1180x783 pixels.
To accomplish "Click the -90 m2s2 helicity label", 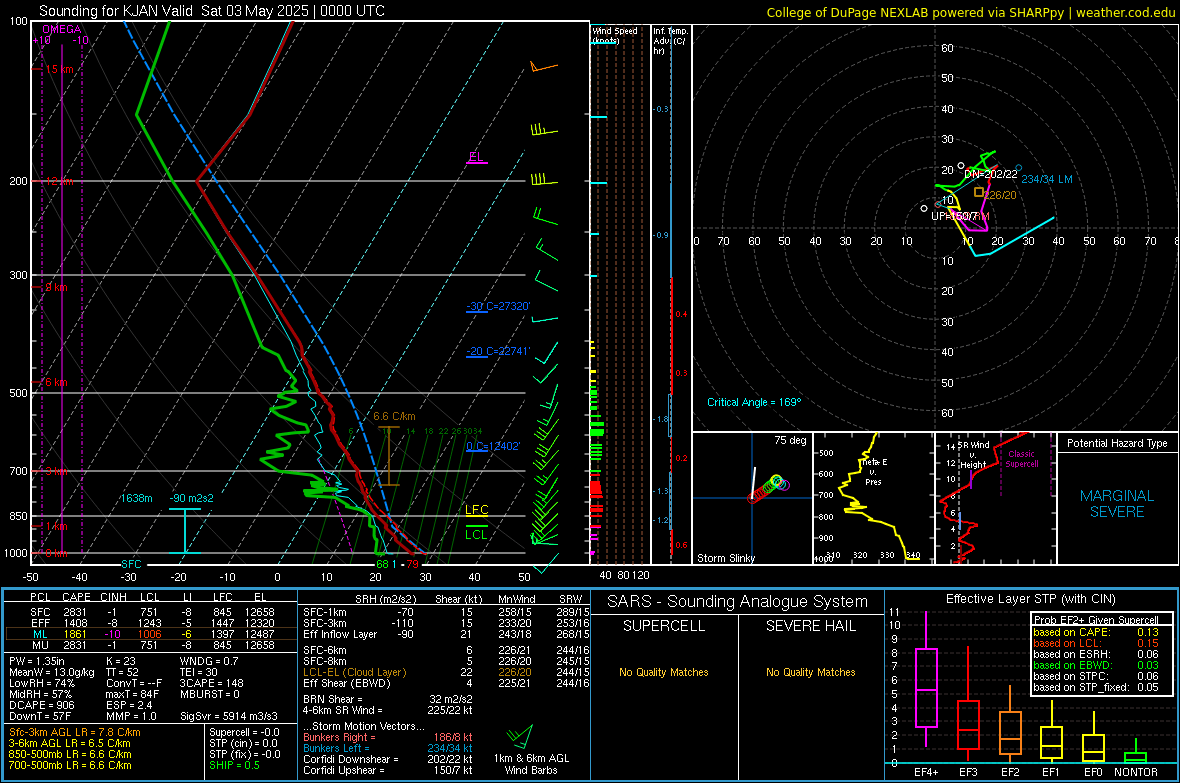I will tap(191, 498).
